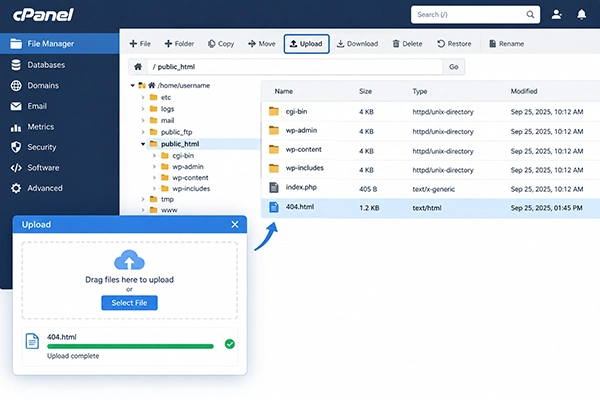The image size is (600, 400).
Task: Click the green upload progress bar
Action: tap(130, 346)
